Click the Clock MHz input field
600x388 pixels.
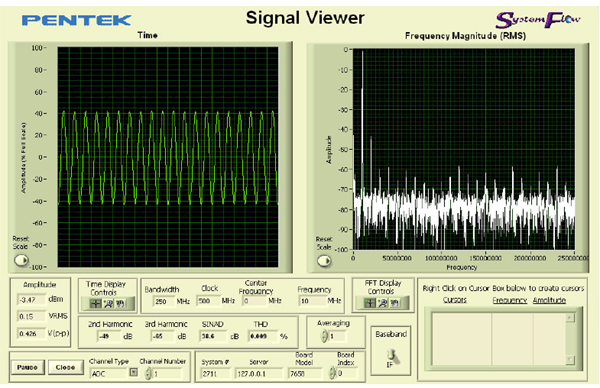point(208,301)
